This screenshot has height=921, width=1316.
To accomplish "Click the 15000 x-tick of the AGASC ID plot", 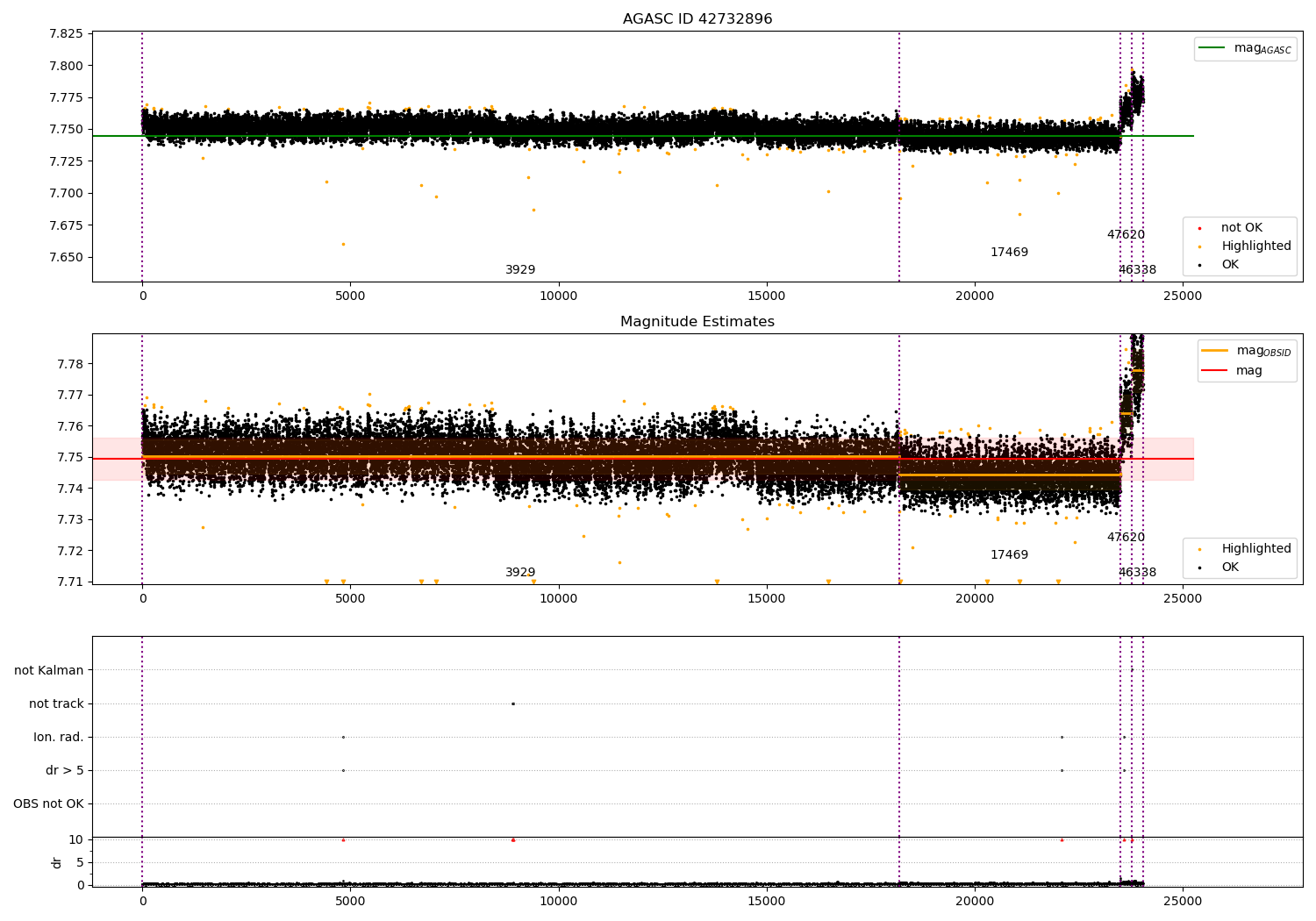I will pos(767,296).
